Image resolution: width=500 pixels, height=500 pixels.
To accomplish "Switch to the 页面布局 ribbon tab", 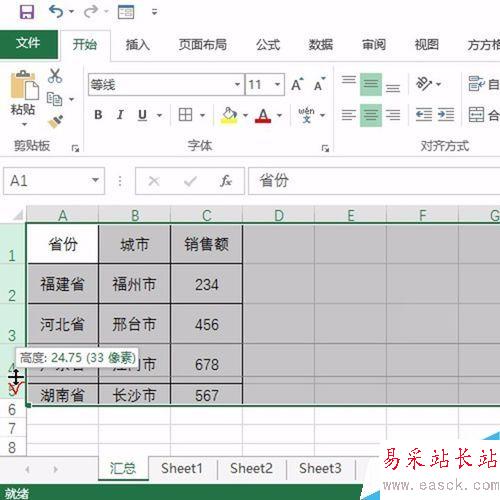I will pos(203,45).
